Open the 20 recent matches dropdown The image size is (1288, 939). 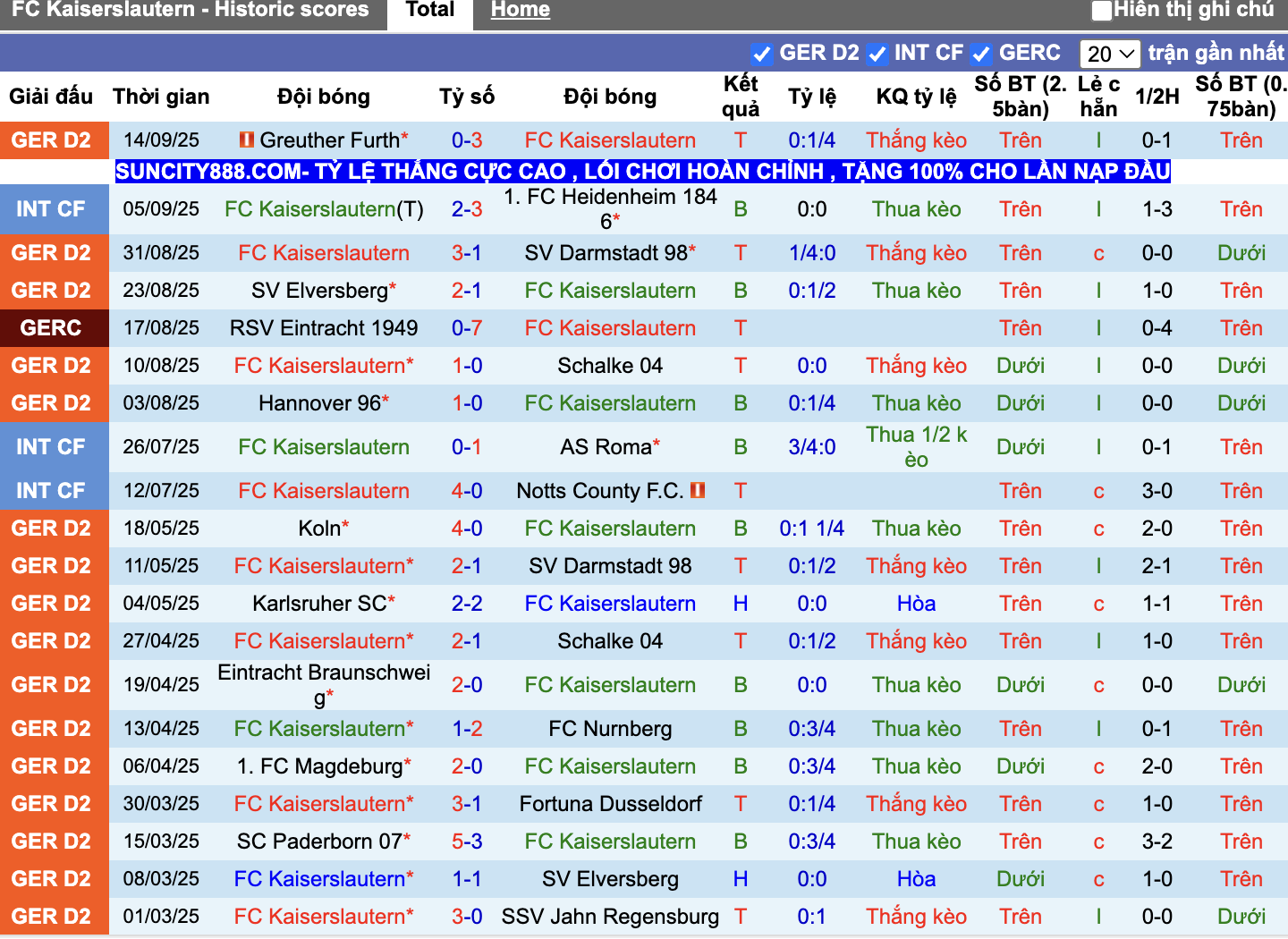(x=1110, y=54)
